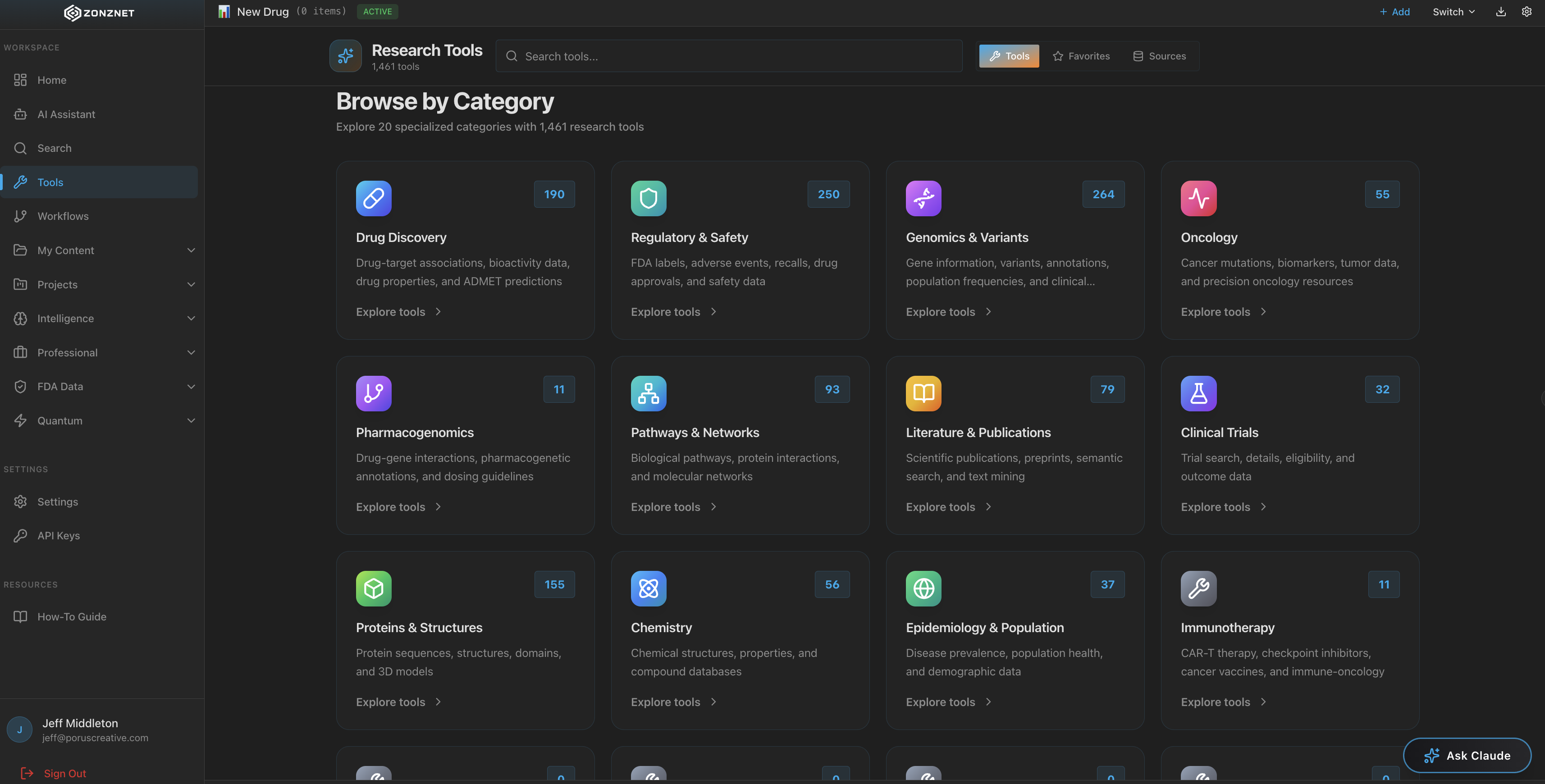Open the AI Assistant from the sidebar
The image size is (1545, 784).
(66, 114)
